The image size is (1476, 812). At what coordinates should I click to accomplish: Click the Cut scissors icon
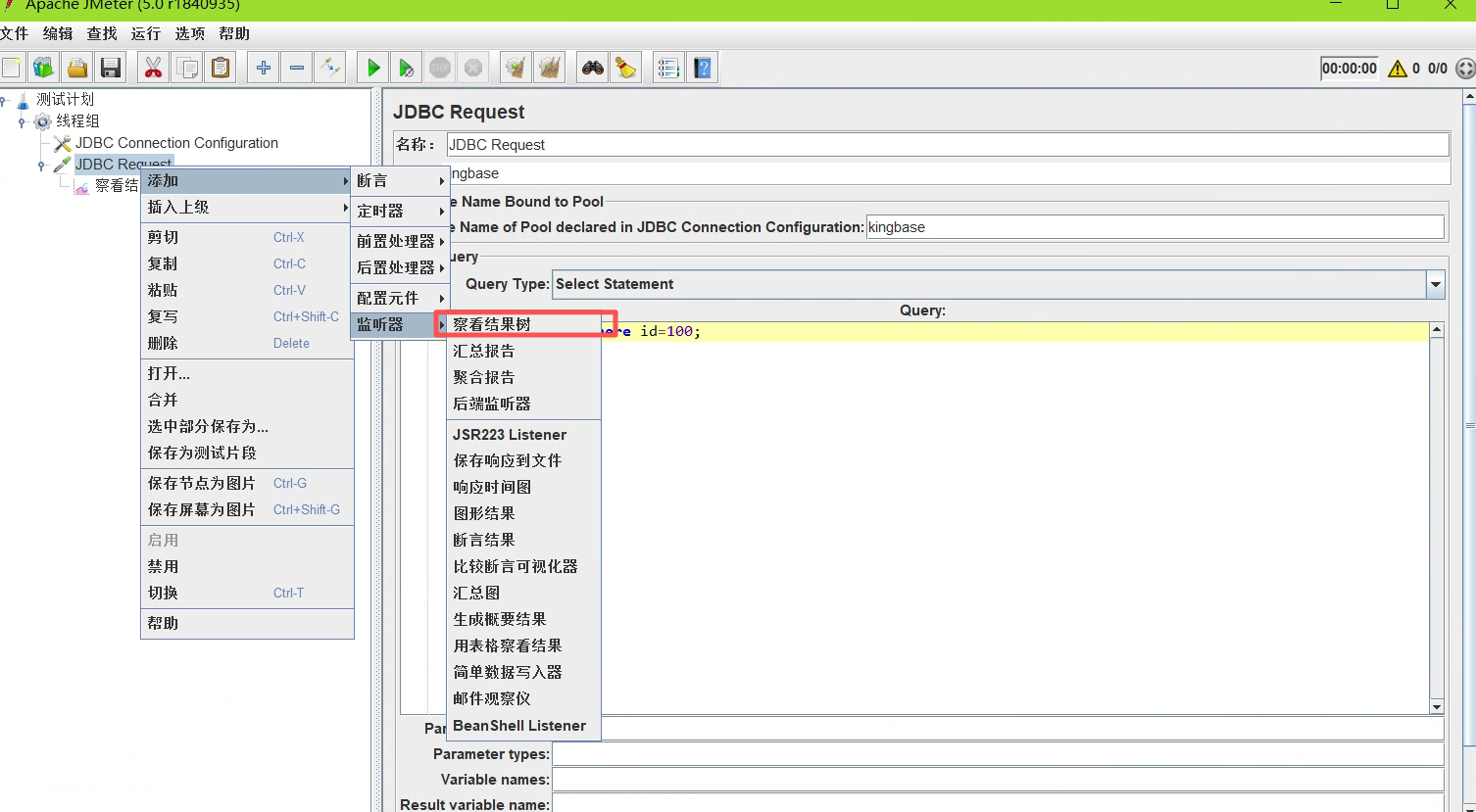coord(153,68)
